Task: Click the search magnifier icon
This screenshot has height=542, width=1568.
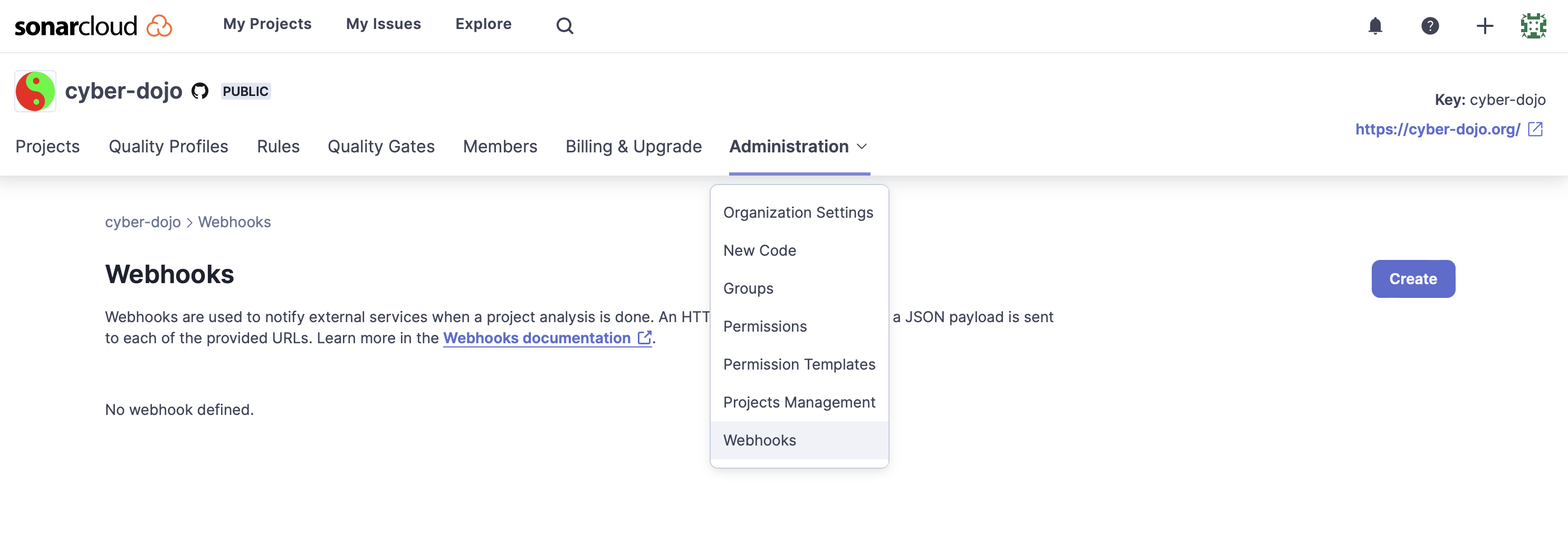Action: (x=565, y=25)
